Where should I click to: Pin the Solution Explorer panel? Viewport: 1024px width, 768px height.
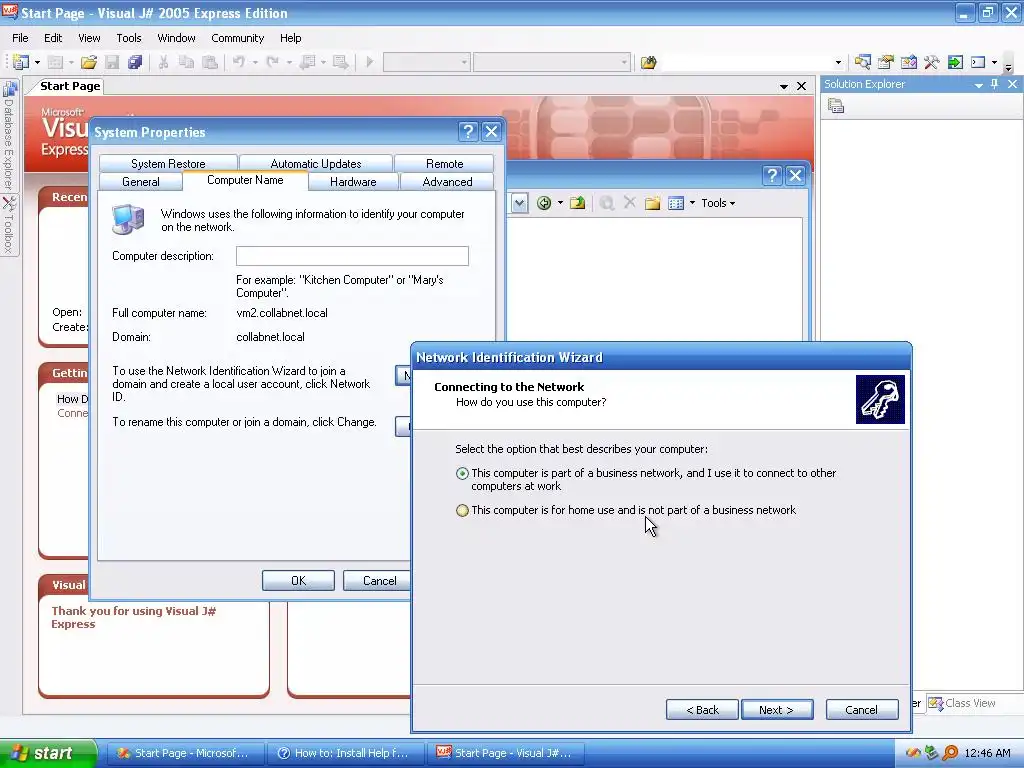pos(995,84)
